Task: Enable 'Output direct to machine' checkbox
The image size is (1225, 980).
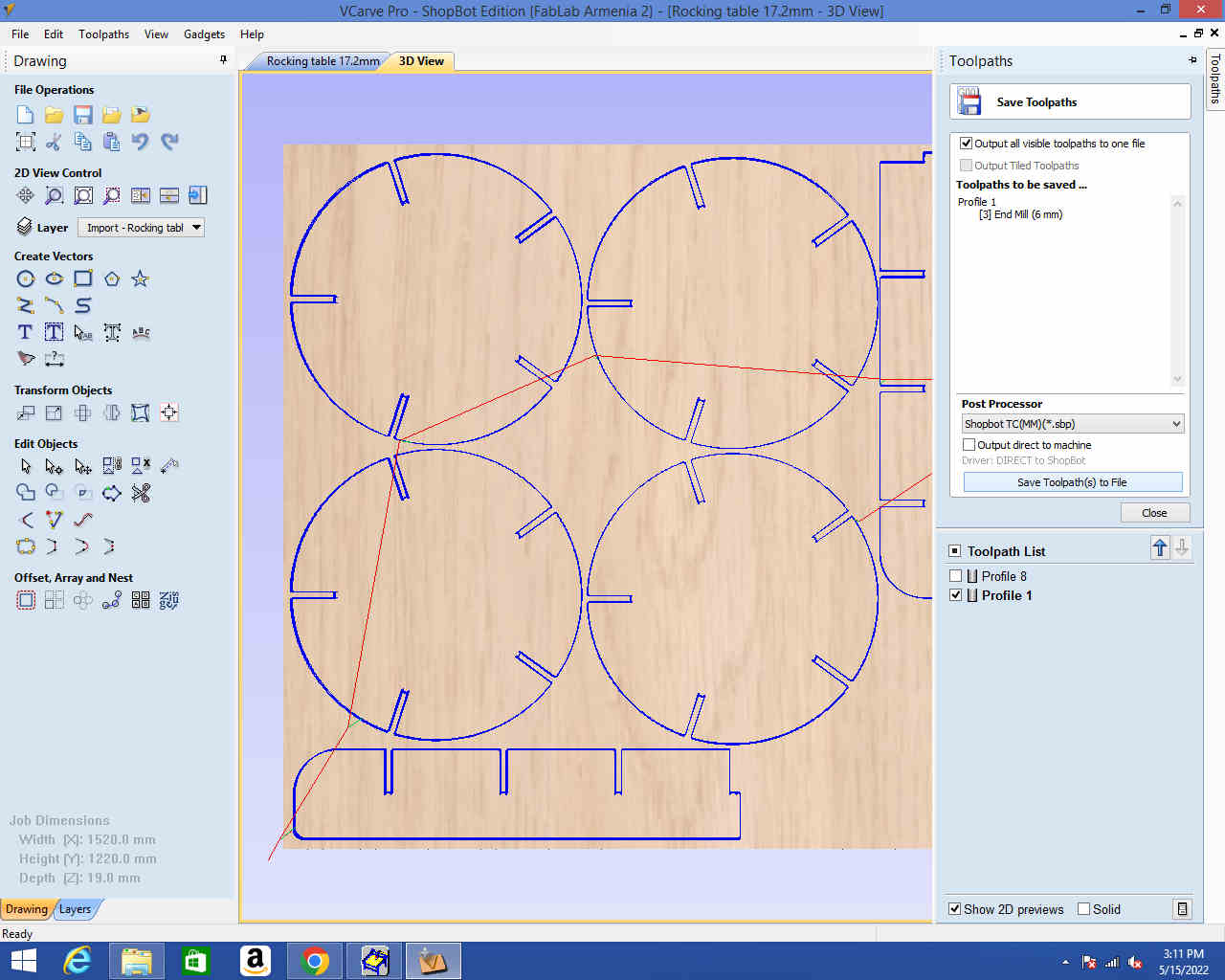Action: 969,445
